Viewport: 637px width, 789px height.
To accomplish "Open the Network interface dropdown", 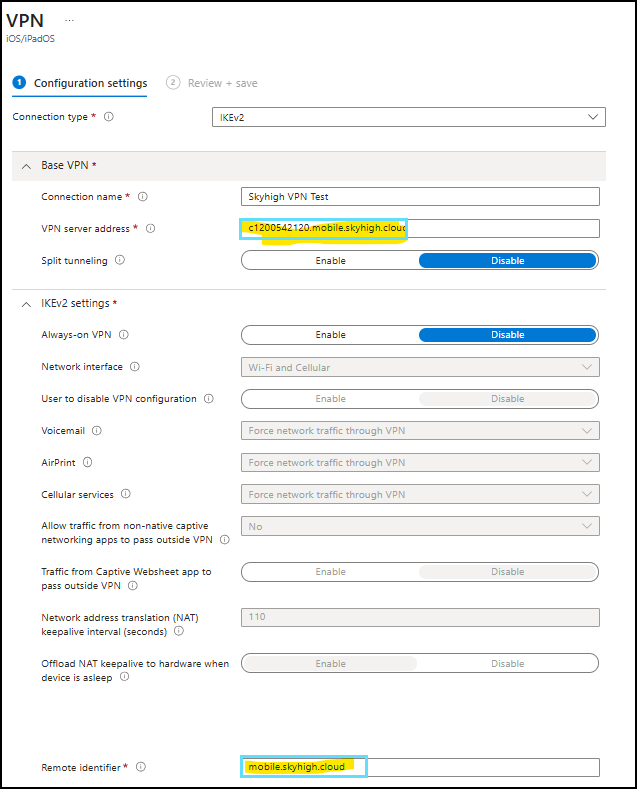I will pos(420,367).
